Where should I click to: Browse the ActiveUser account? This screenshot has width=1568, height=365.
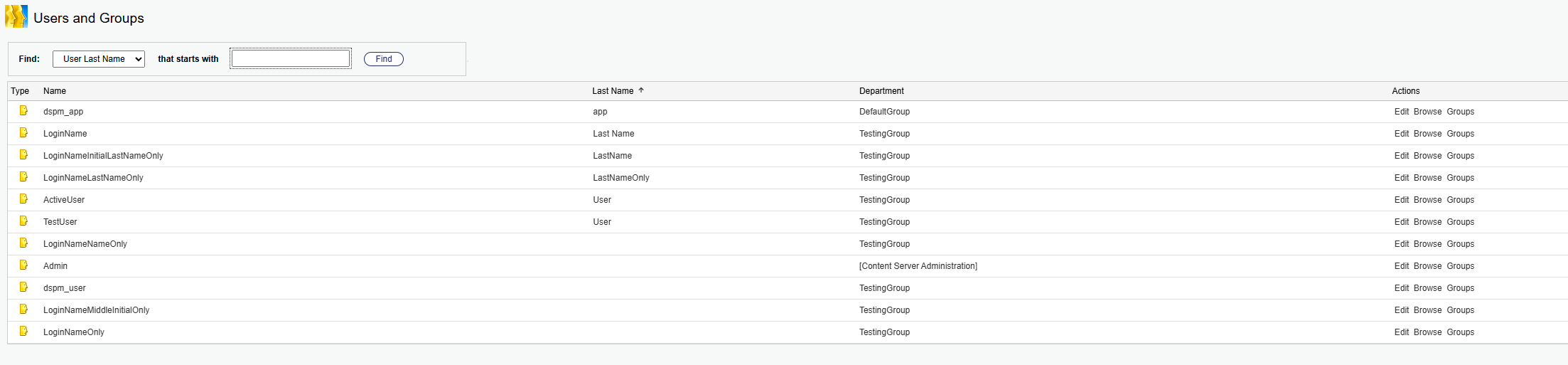pos(1427,200)
